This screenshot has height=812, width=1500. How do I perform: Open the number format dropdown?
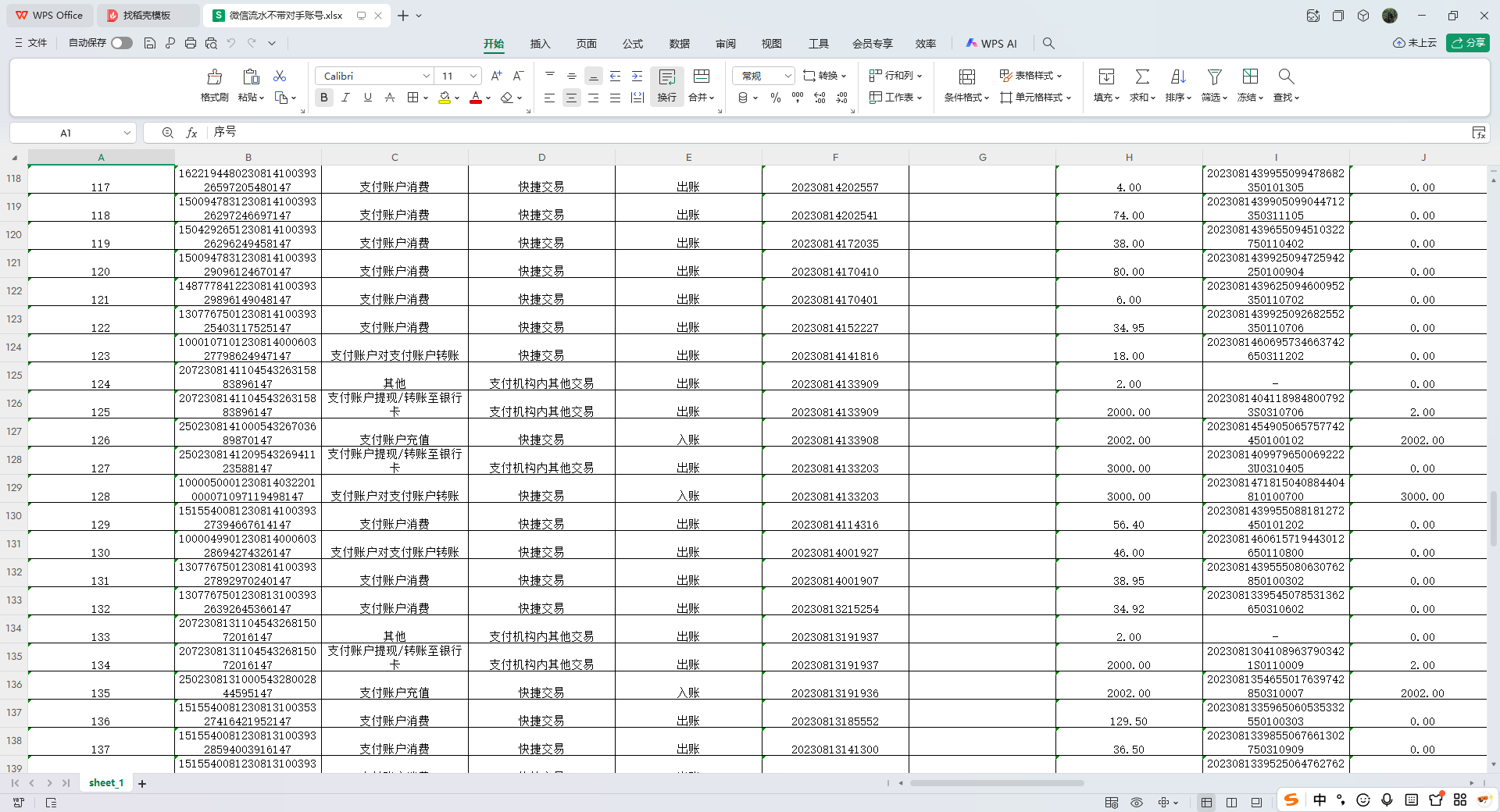pyautogui.click(x=787, y=76)
